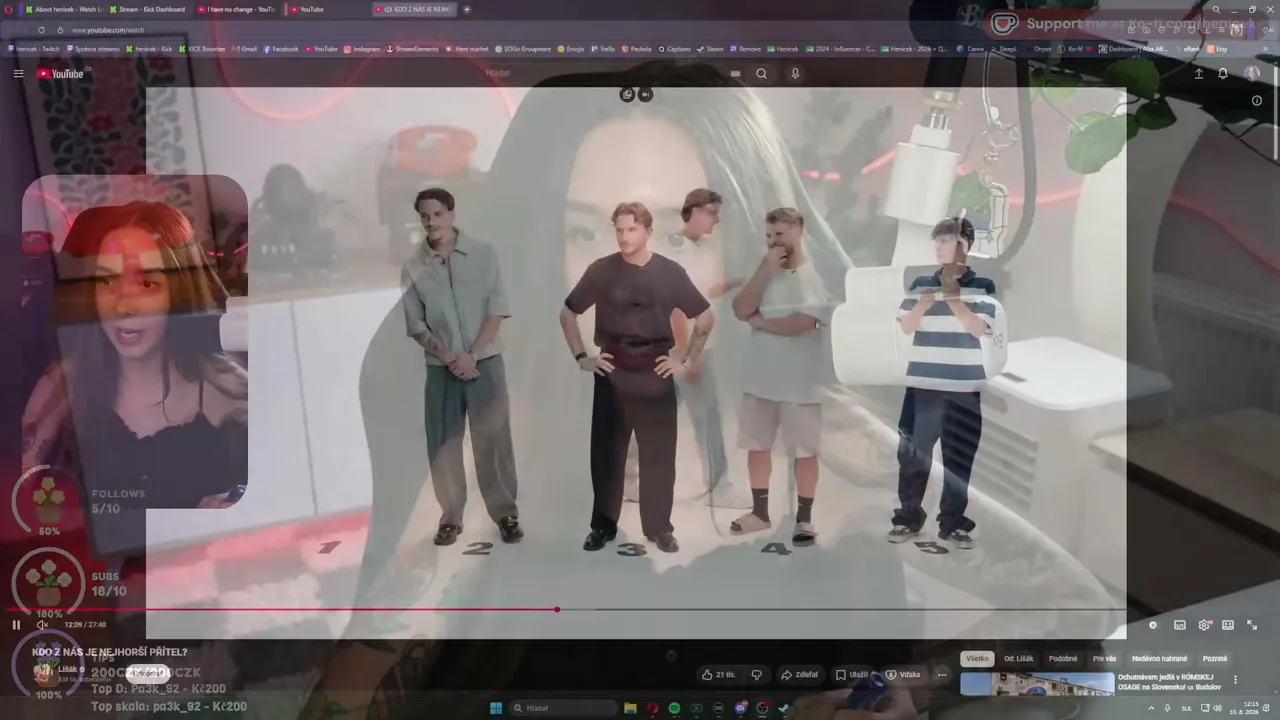Open the Windows Start menu
1280x720 pixels.
point(496,708)
